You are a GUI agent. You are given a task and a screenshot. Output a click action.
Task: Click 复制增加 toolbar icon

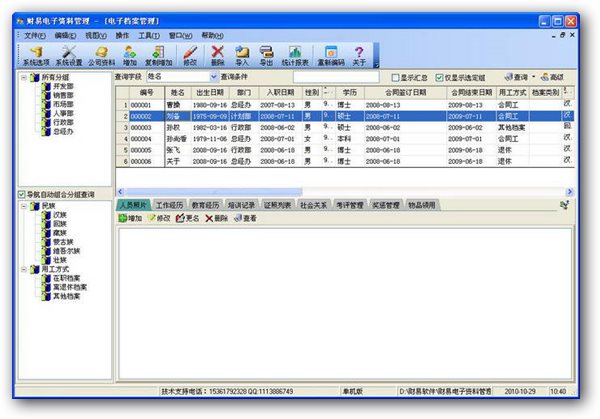(158, 56)
